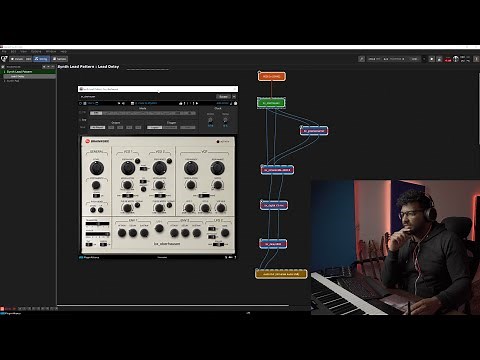Screen dimensions: 480x360
Task: Click the tuner icon in top toolbar
Action: coord(362,59)
